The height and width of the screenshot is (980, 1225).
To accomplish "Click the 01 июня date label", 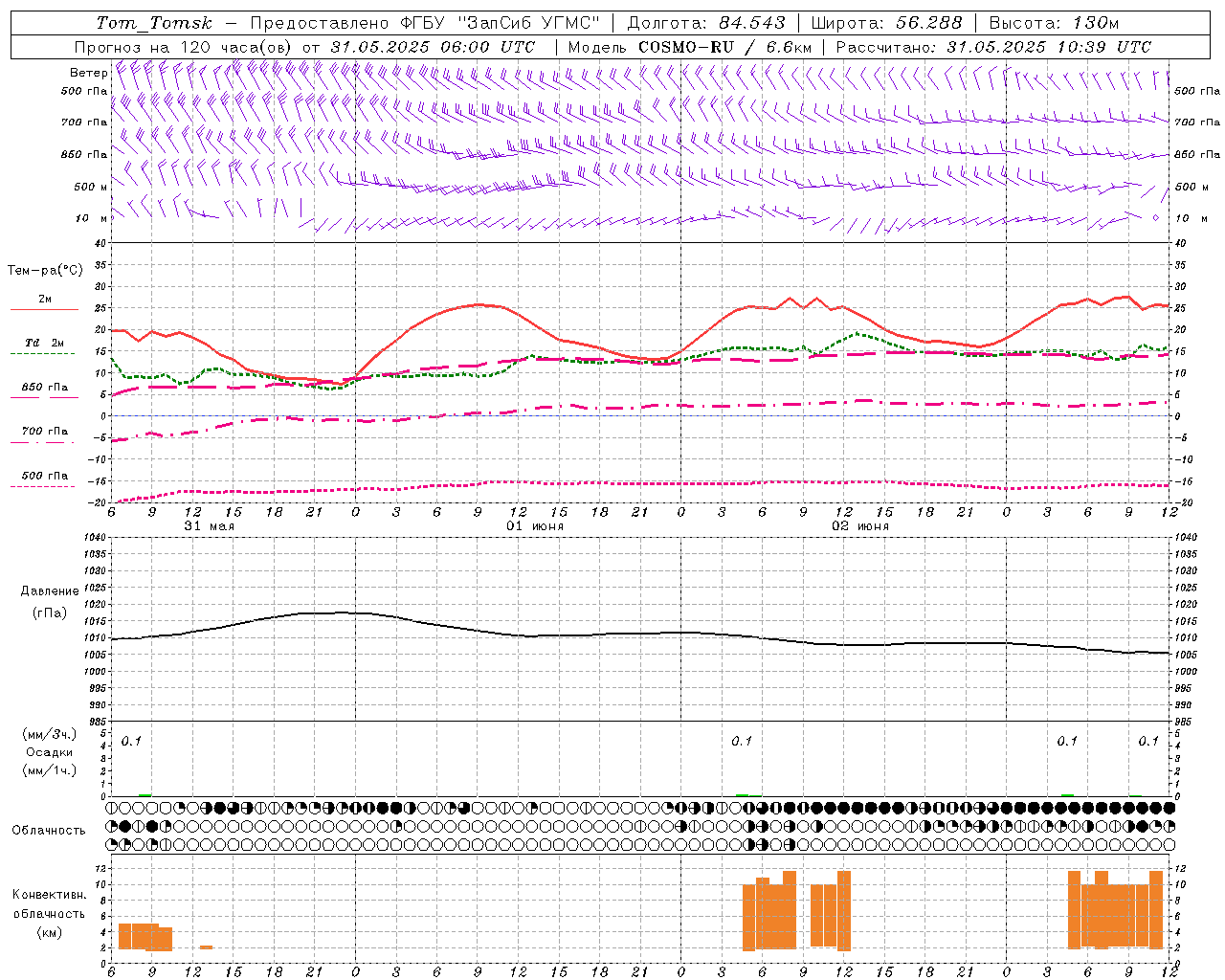I will pyautogui.click(x=535, y=526).
